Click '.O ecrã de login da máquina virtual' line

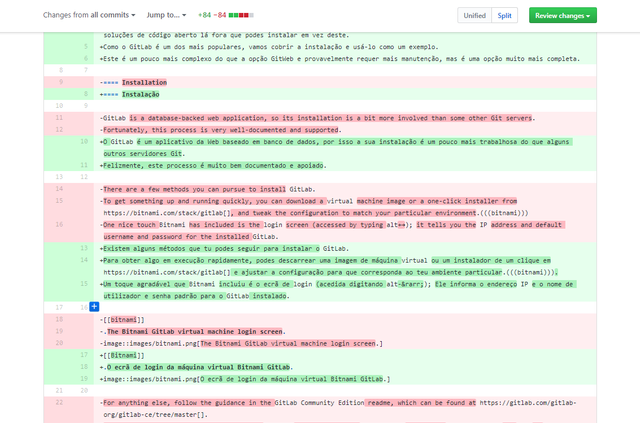tap(320, 367)
